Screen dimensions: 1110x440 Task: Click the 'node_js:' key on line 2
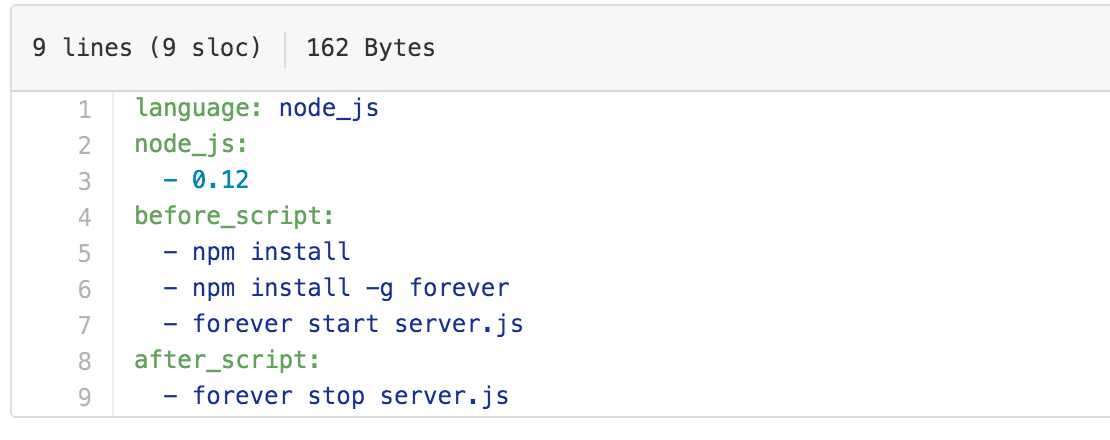tap(191, 144)
